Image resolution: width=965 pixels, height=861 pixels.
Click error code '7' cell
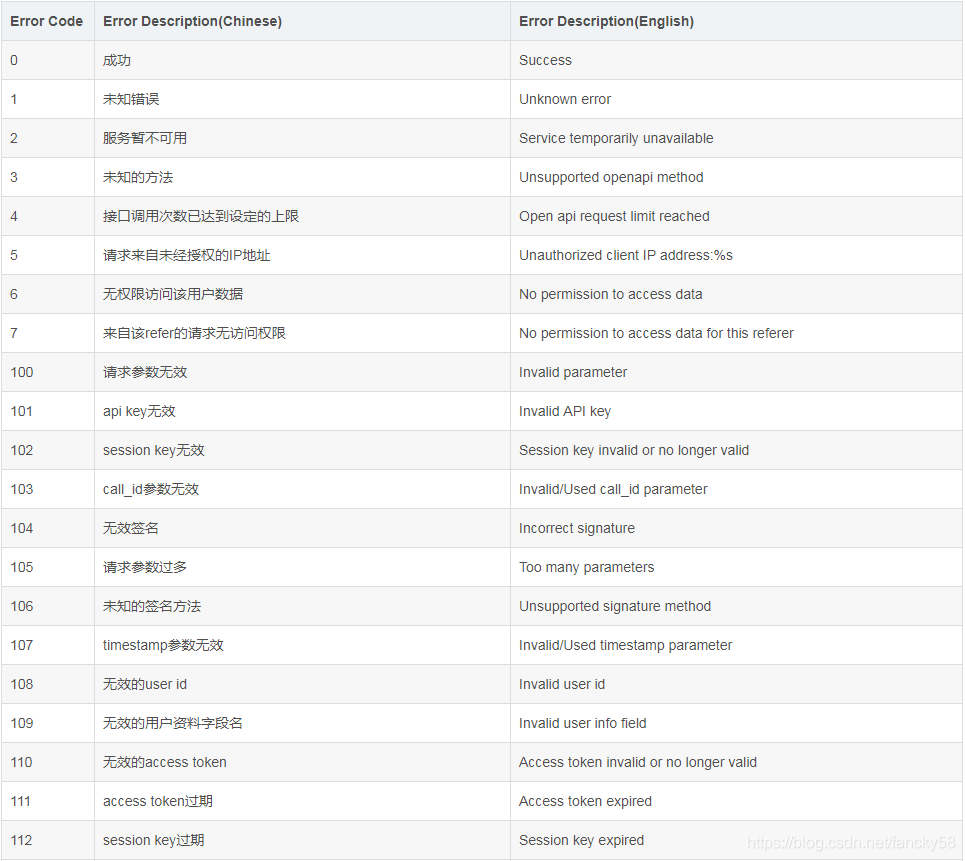pos(47,333)
